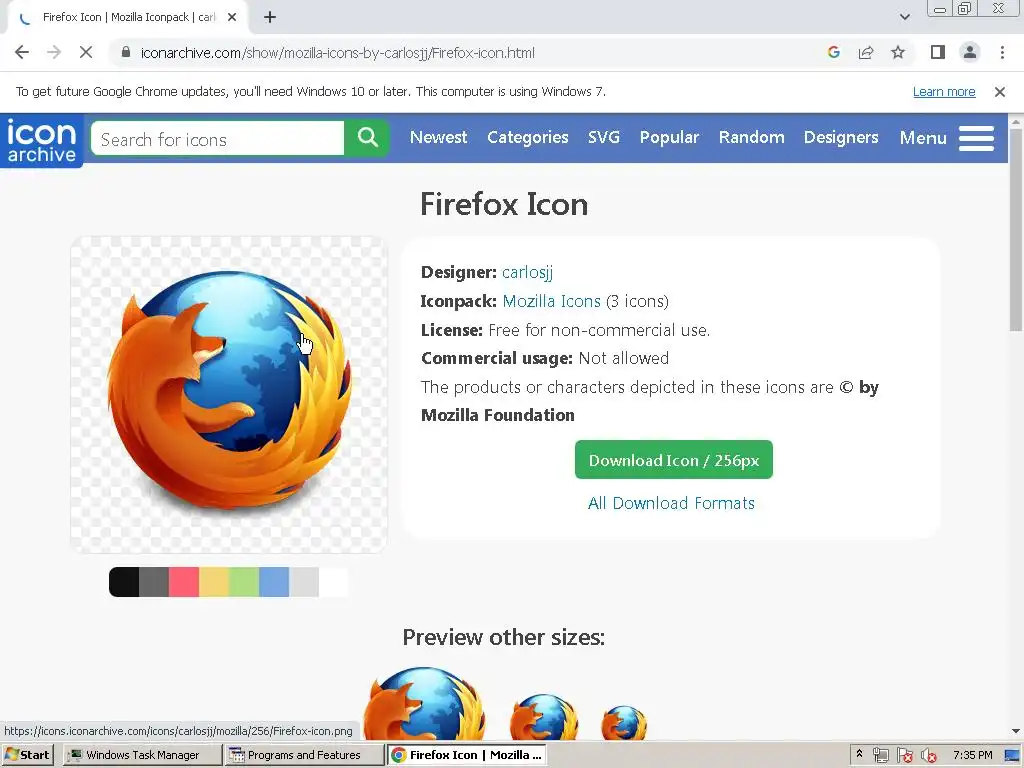Click the browser Forward arrow
Viewport: 1024px width, 768px height.
pos(54,52)
